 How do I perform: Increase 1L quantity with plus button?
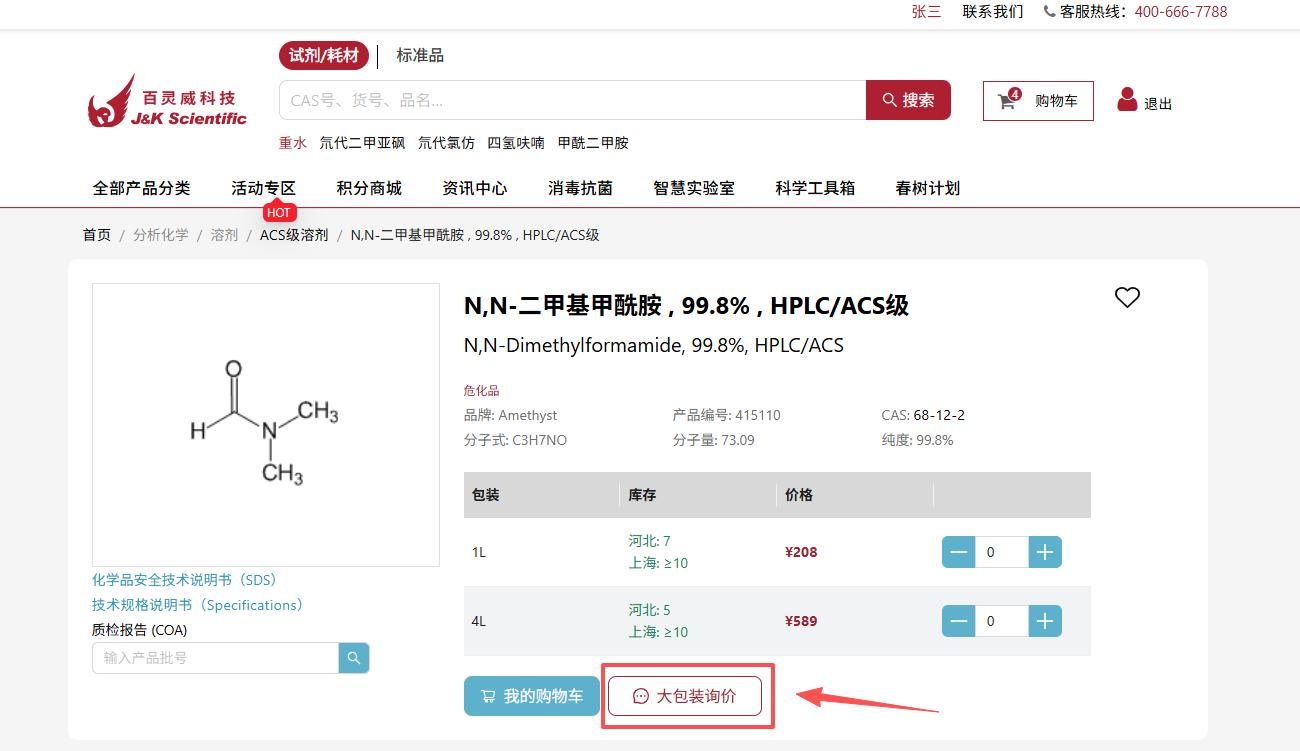[x=1045, y=552]
